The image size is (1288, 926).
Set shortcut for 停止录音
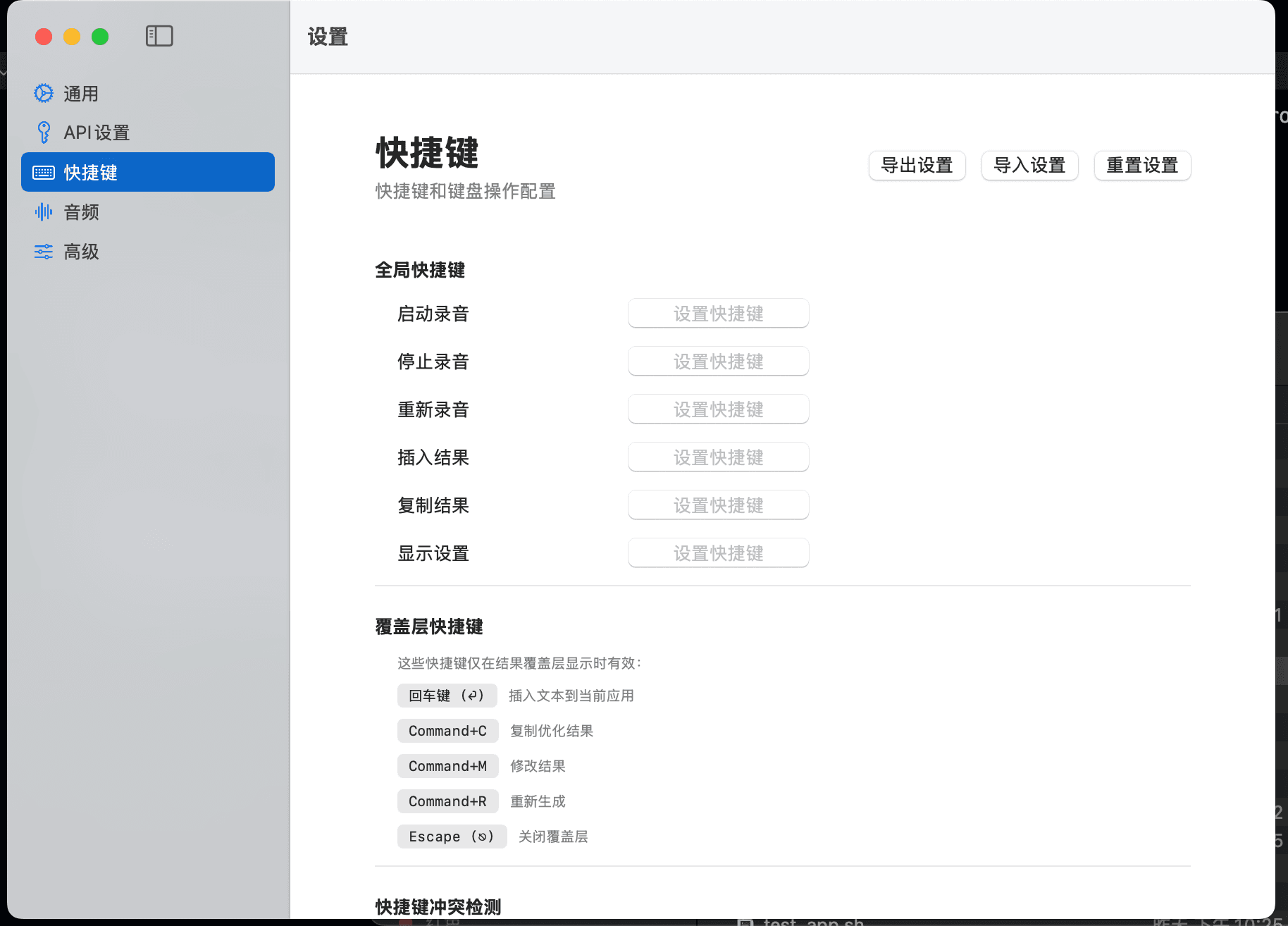pos(718,362)
